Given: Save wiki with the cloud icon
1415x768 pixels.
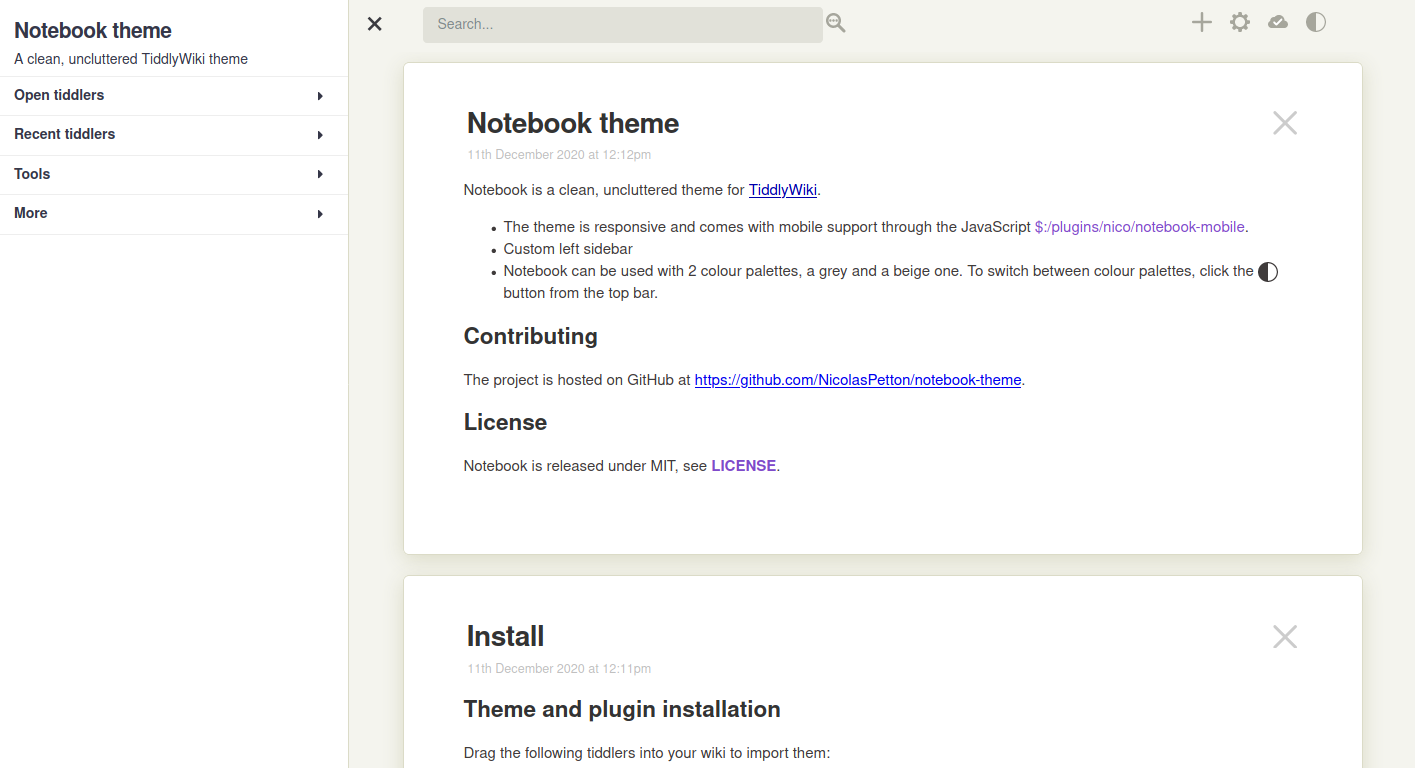Looking at the screenshot, I should tap(1278, 22).
